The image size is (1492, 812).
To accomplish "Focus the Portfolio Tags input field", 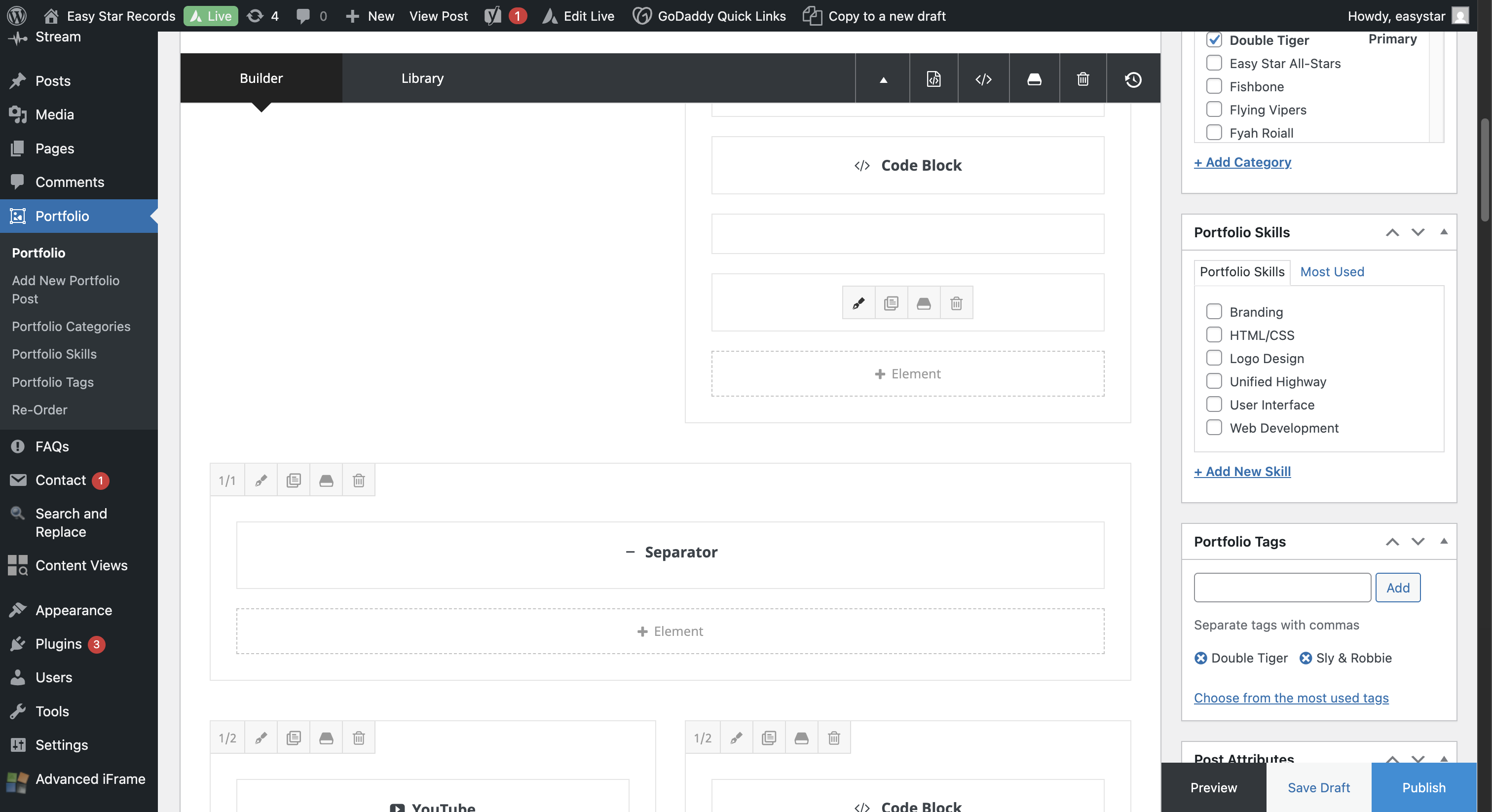I will click(1282, 587).
